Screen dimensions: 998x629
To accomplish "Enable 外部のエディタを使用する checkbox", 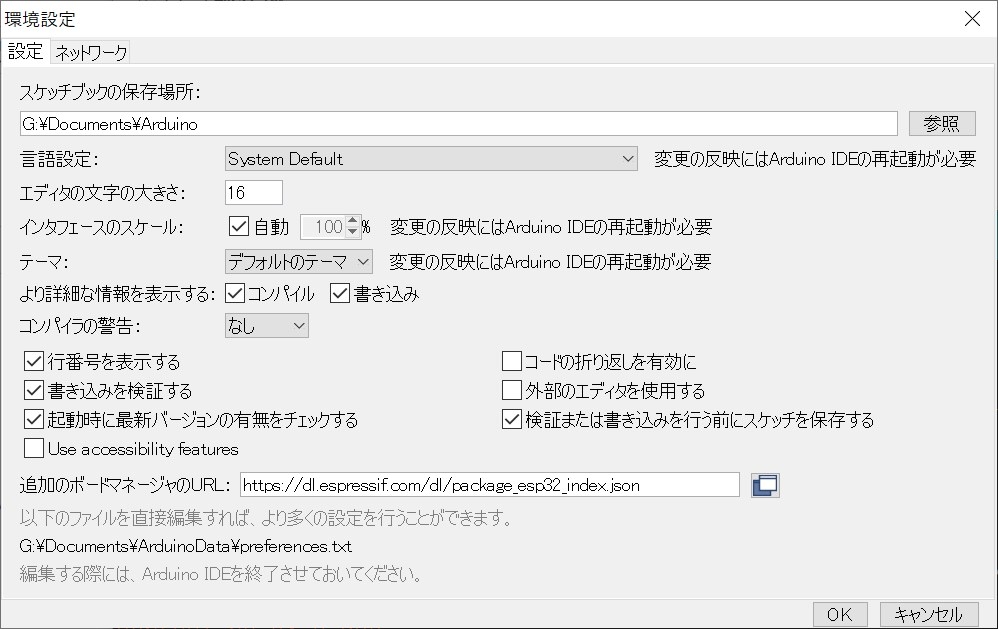I will [x=512, y=391].
